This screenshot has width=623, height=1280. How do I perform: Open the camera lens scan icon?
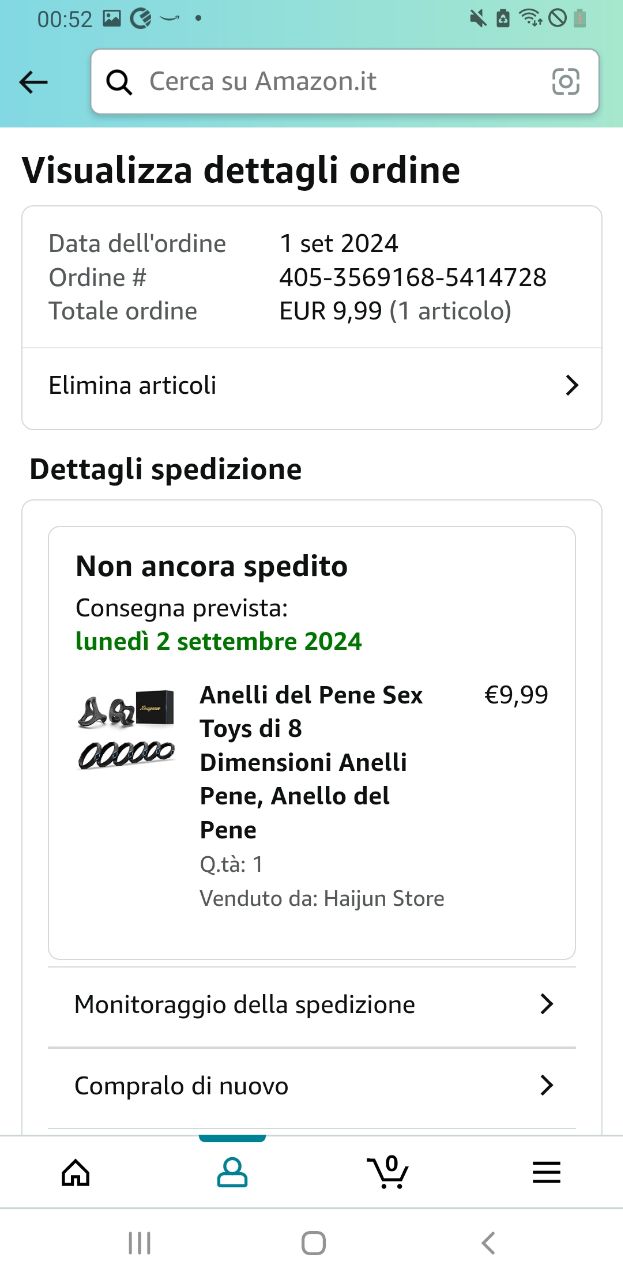(x=565, y=82)
